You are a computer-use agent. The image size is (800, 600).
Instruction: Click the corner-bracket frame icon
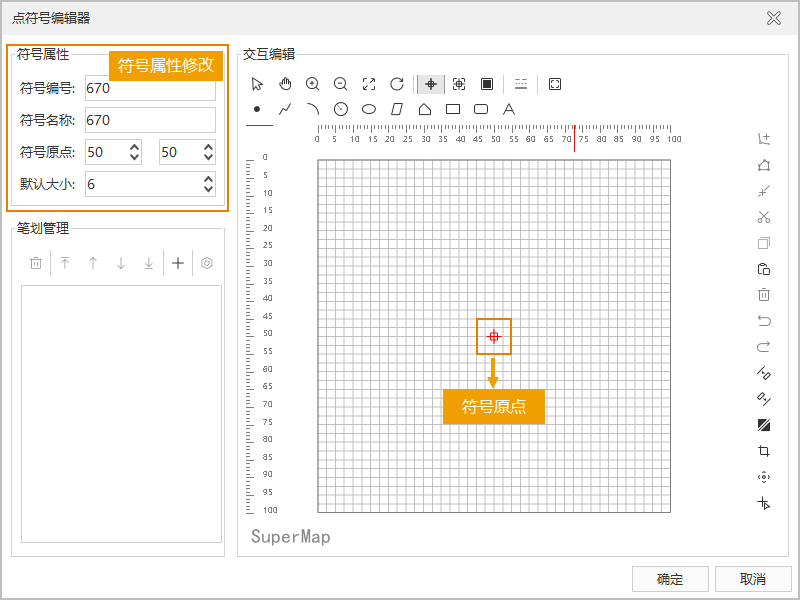[x=555, y=84]
